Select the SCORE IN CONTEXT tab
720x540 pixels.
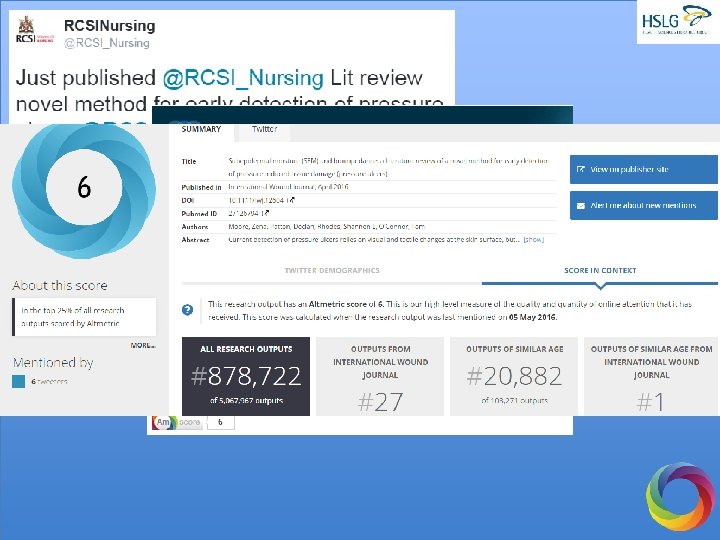(600, 270)
